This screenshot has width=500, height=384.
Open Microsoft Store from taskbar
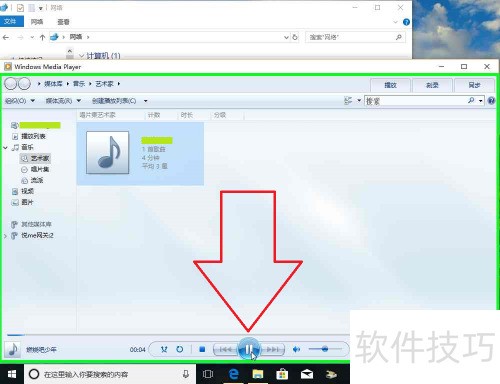coord(282,374)
